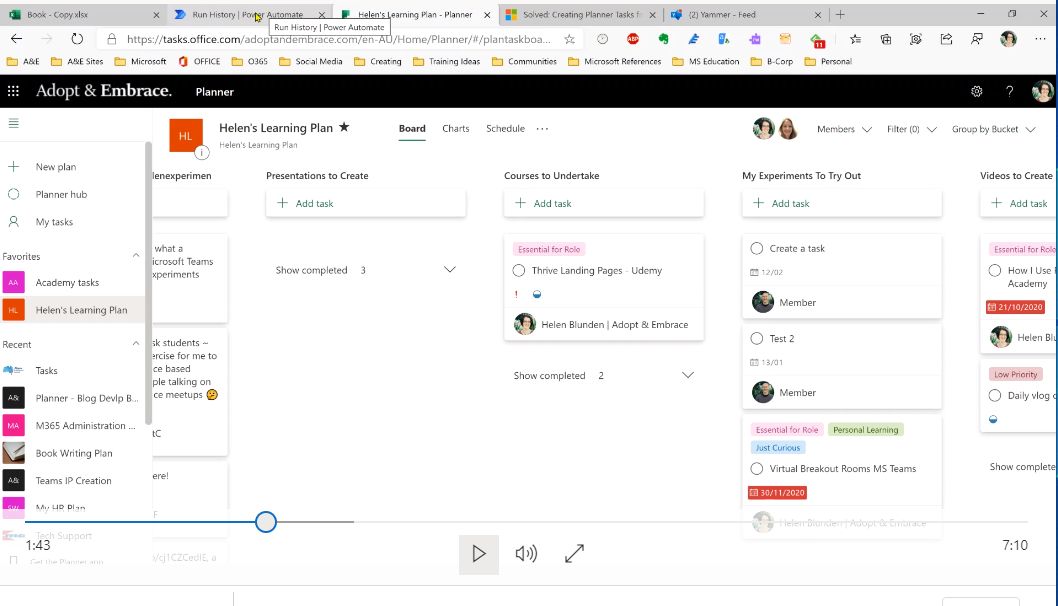
Task: Expand the Members dropdown
Action: coord(844,129)
